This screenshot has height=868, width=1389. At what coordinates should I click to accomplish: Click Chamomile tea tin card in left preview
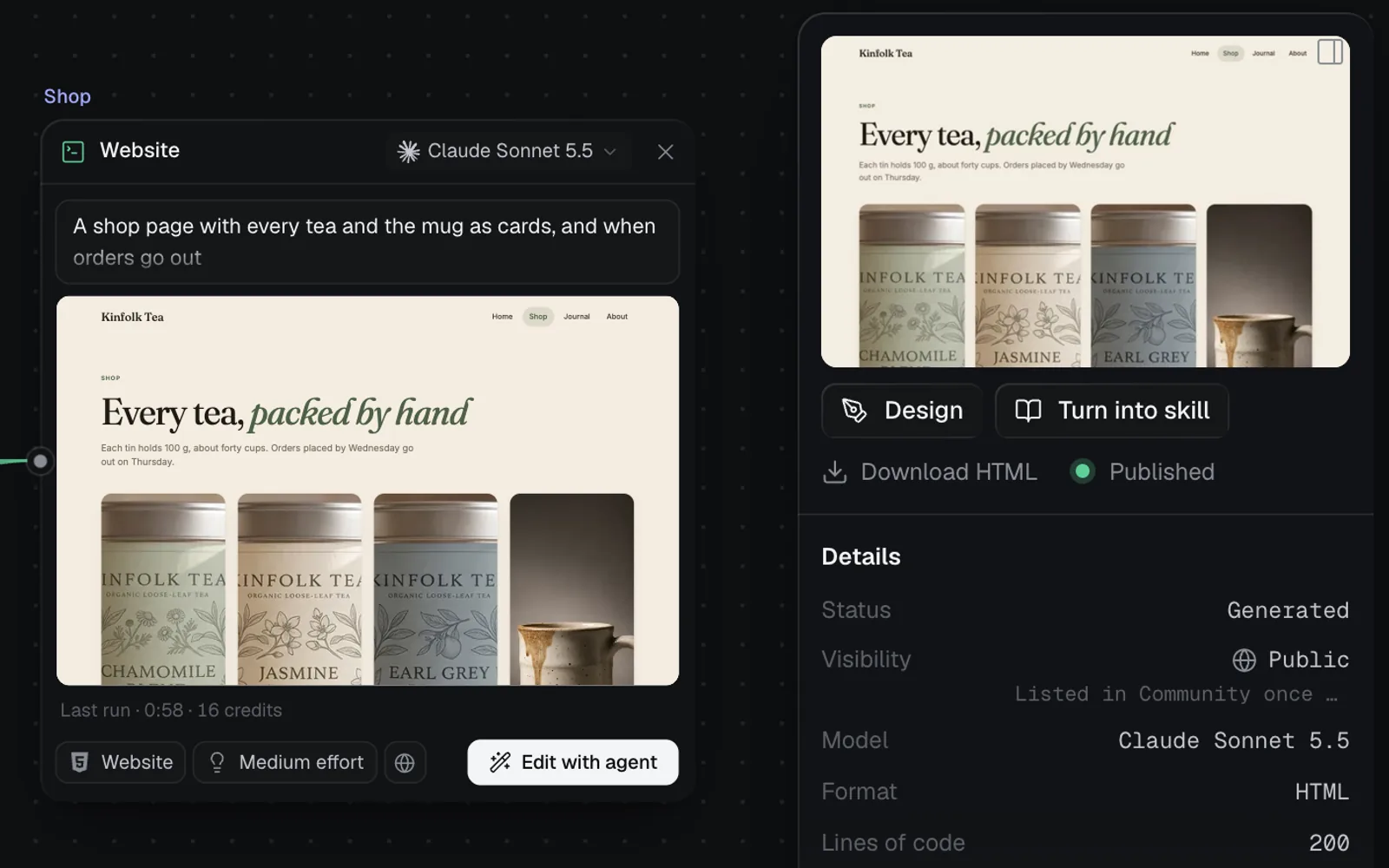point(163,589)
